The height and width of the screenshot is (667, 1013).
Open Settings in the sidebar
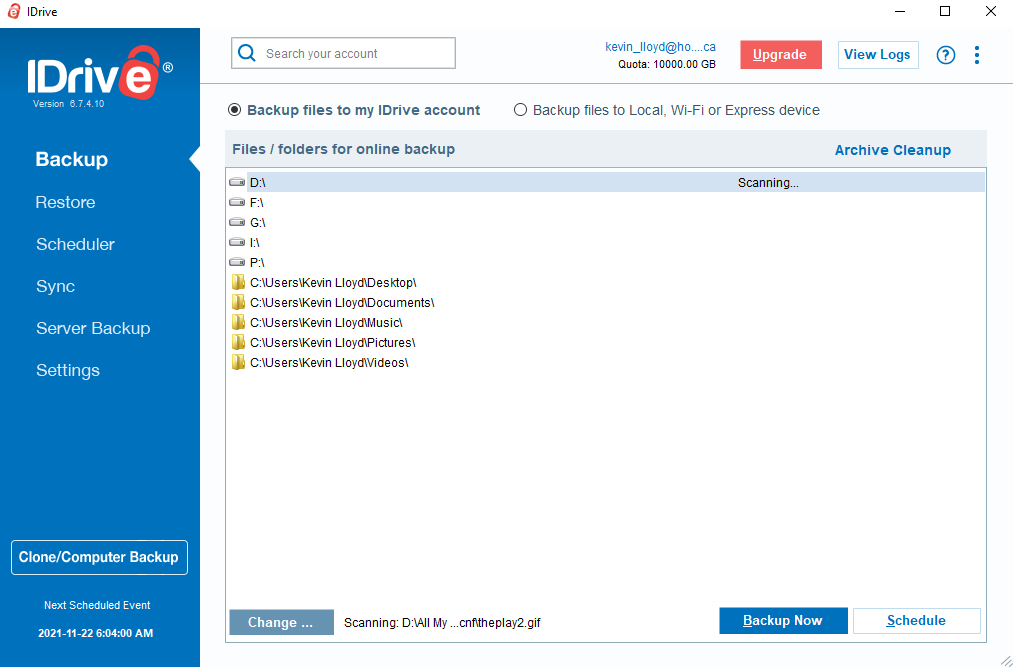pyautogui.click(x=68, y=370)
